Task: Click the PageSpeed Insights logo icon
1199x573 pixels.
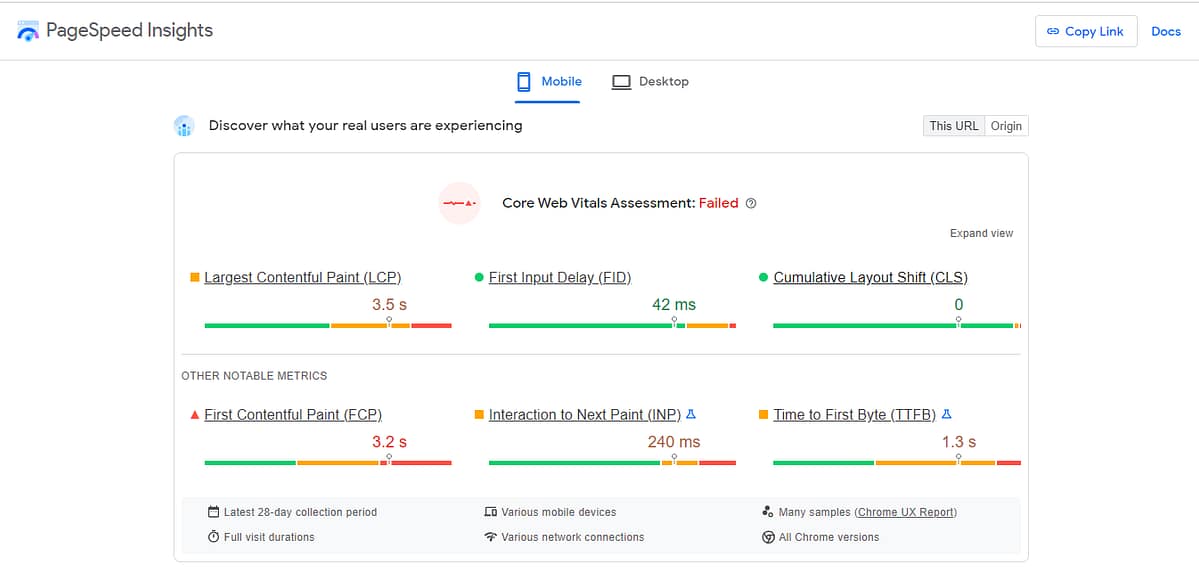Action: 28,31
